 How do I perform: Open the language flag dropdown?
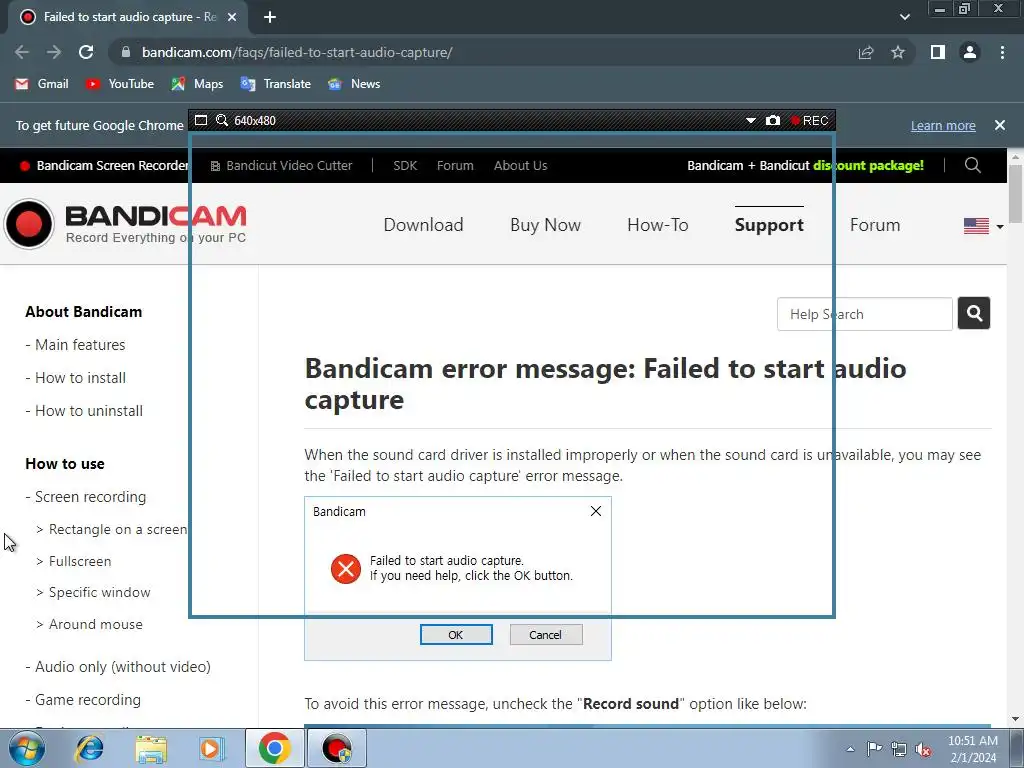983,226
